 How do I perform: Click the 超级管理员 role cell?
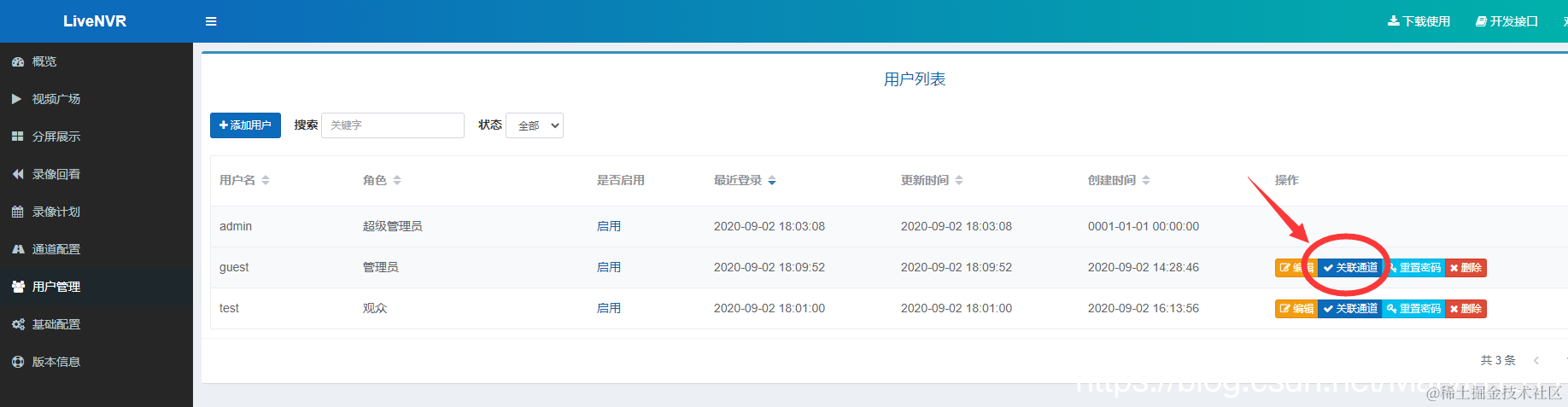click(x=393, y=226)
